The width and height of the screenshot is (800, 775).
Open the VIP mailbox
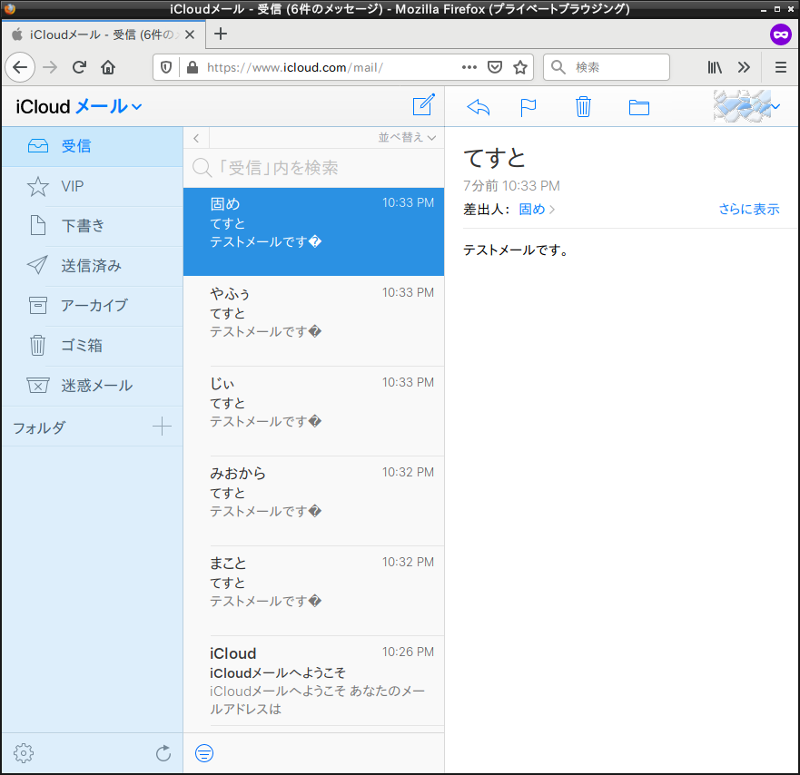pos(92,186)
